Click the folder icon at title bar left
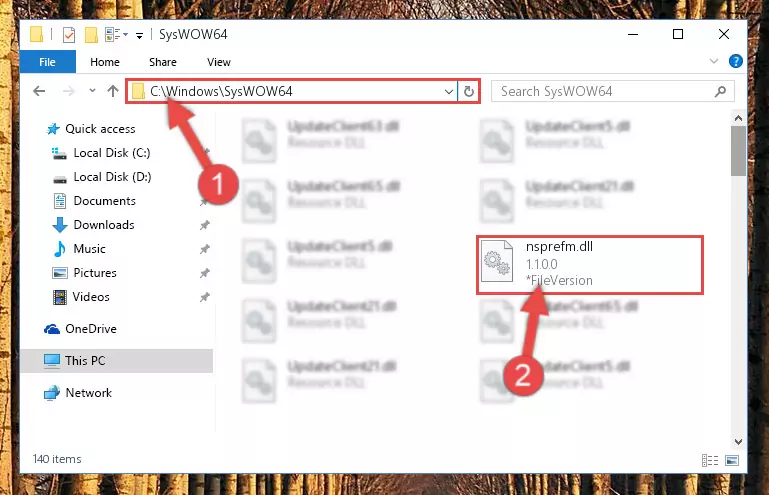The width and height of the screenshot is (769, 495). tap(36, 35)
